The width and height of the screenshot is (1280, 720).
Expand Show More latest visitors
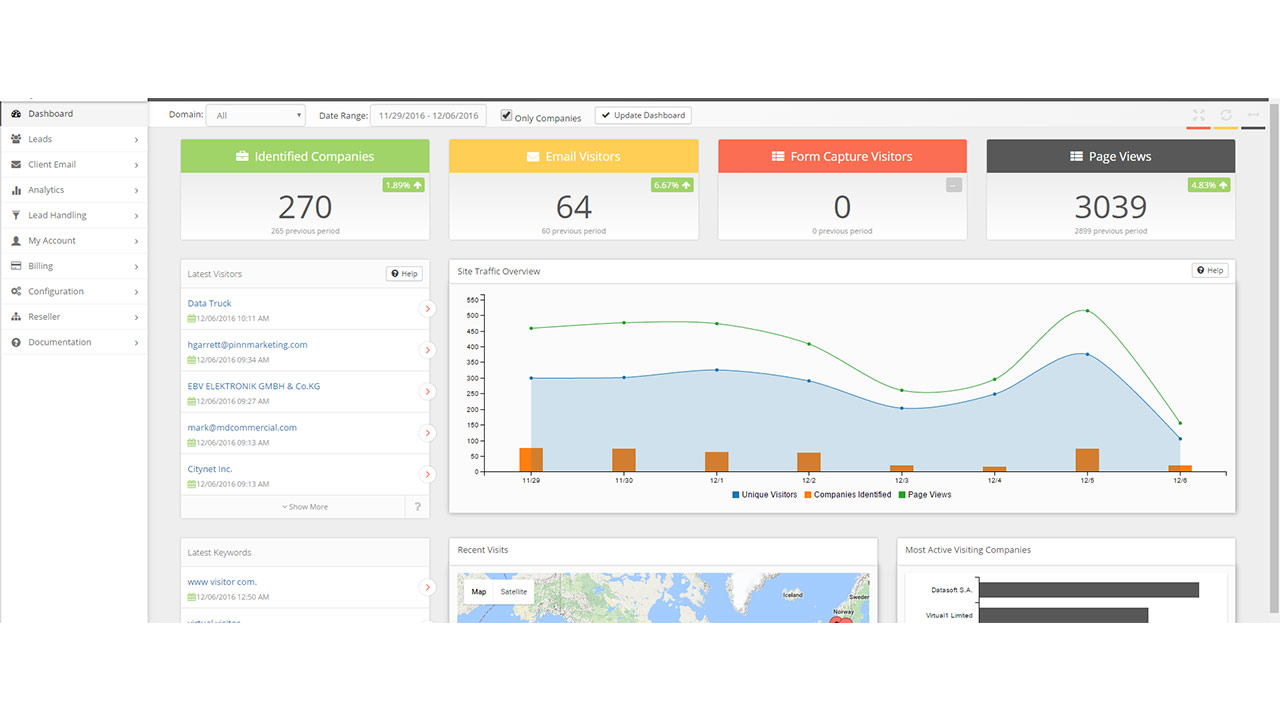tap(305, 507)
